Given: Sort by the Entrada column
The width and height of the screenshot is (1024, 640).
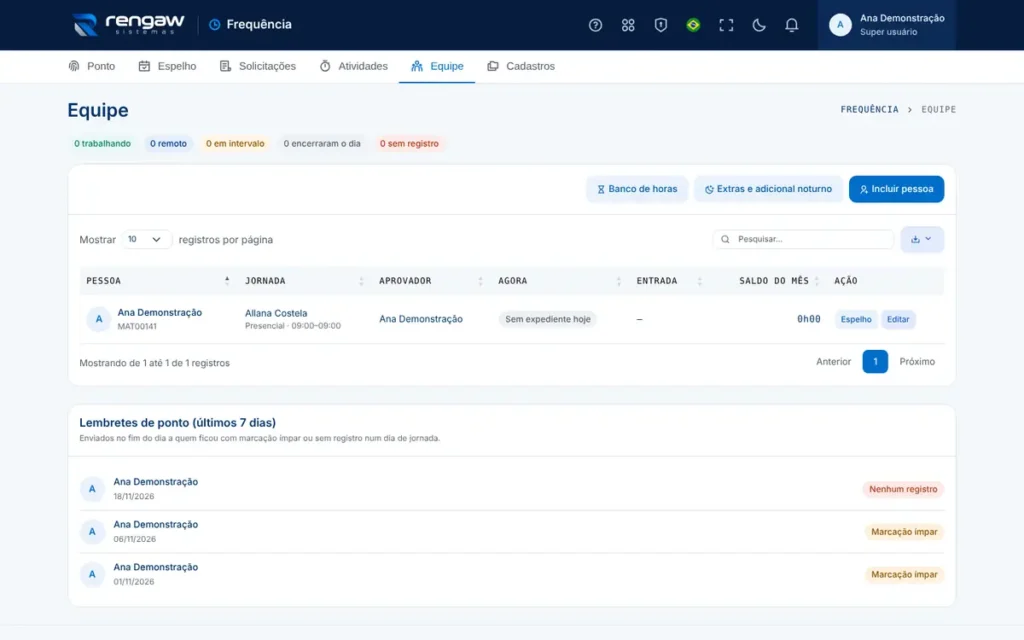Looking at the screenshot, I should (669, 281).
